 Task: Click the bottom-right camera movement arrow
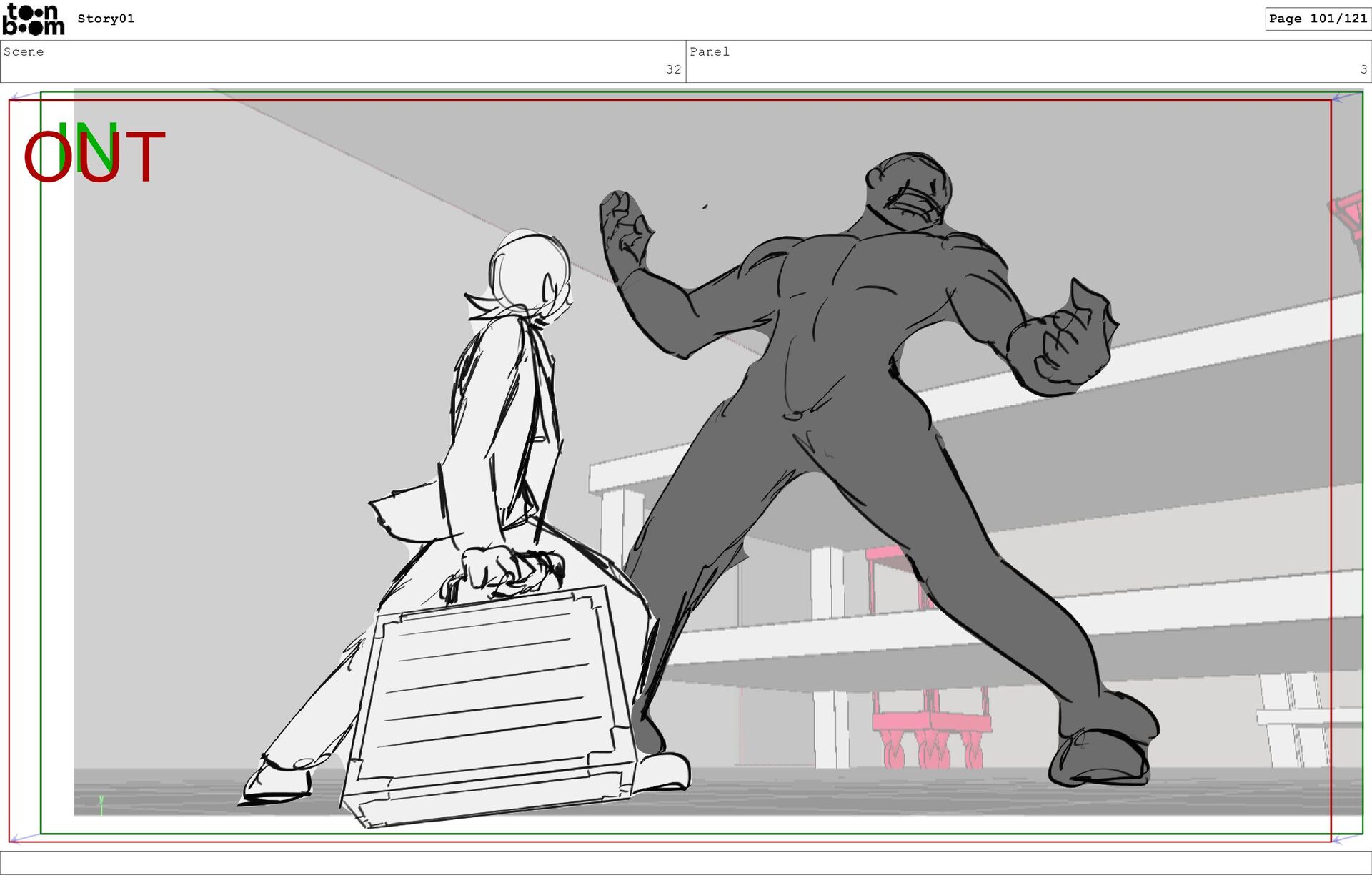(x=1347, y=838)
